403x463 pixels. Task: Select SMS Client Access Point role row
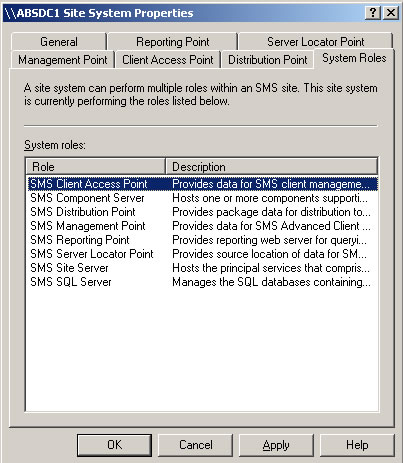pyautogui.click(x=203, y=184)
